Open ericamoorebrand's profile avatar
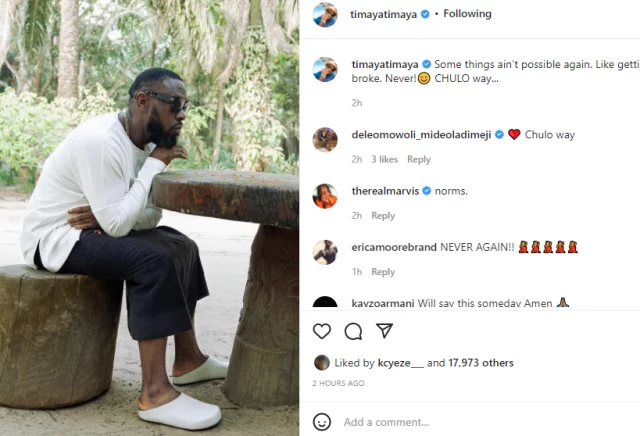640x436 pixels. (x=325, y=252)
